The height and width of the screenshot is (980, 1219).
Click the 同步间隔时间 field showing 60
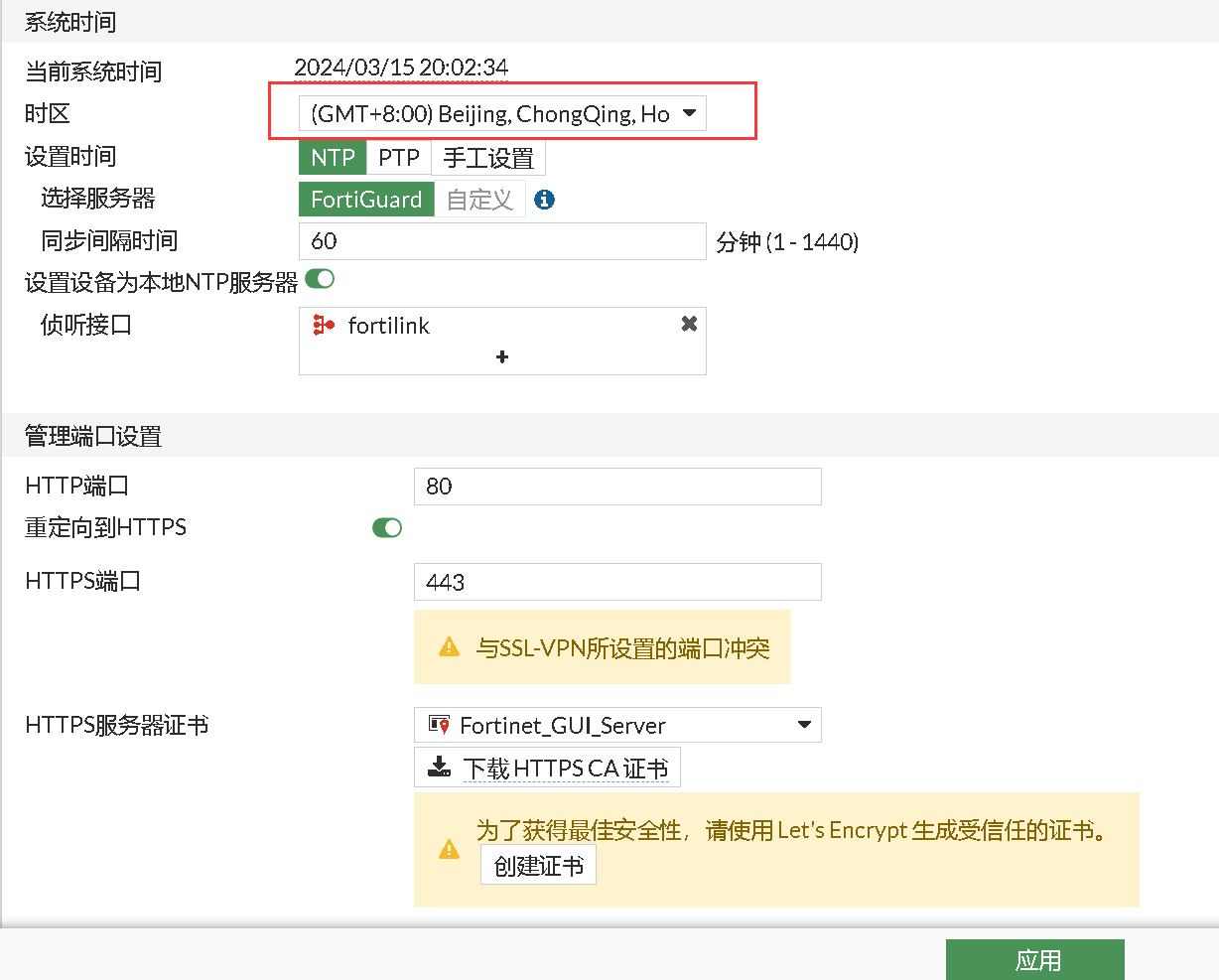[502, 241]
